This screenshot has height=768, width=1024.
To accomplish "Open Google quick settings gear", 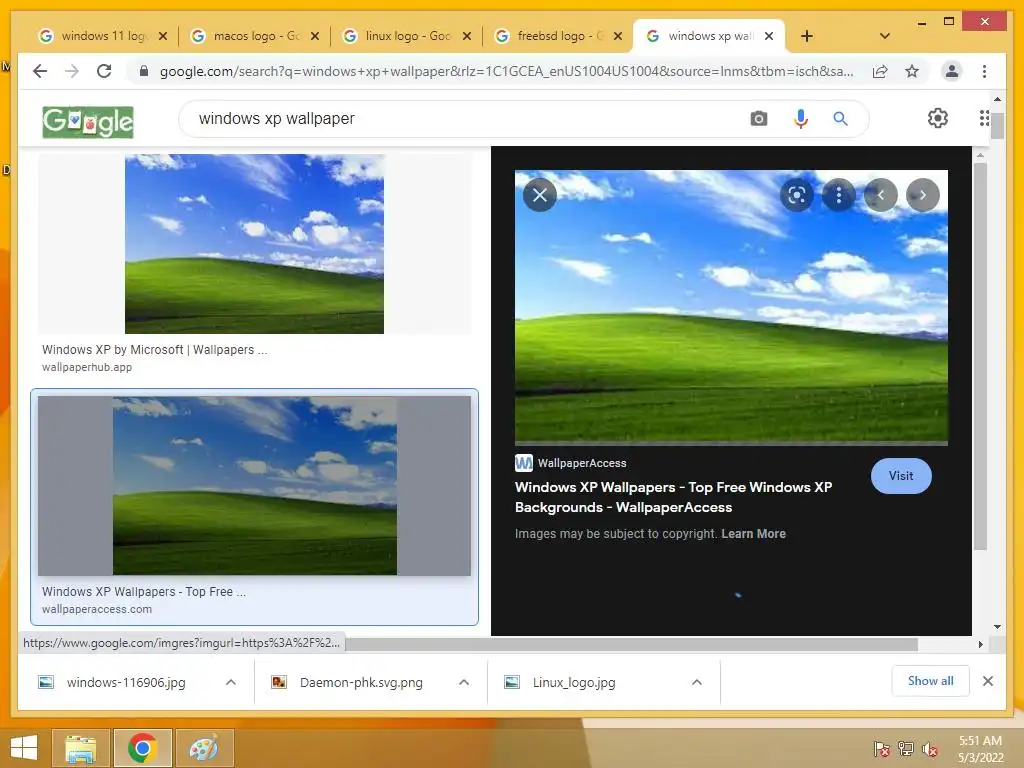I will tap(938, 118).
